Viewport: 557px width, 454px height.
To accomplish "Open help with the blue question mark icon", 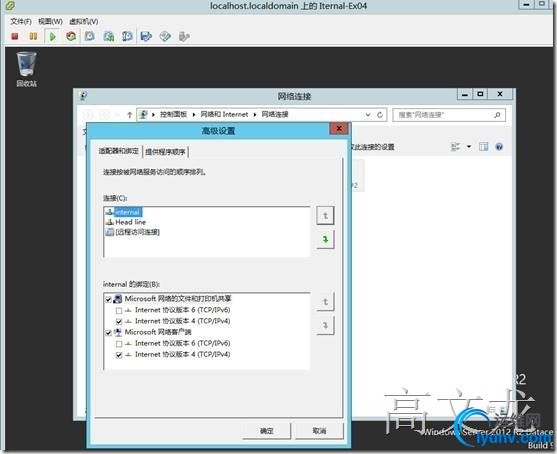I will (x=499, y=147).
